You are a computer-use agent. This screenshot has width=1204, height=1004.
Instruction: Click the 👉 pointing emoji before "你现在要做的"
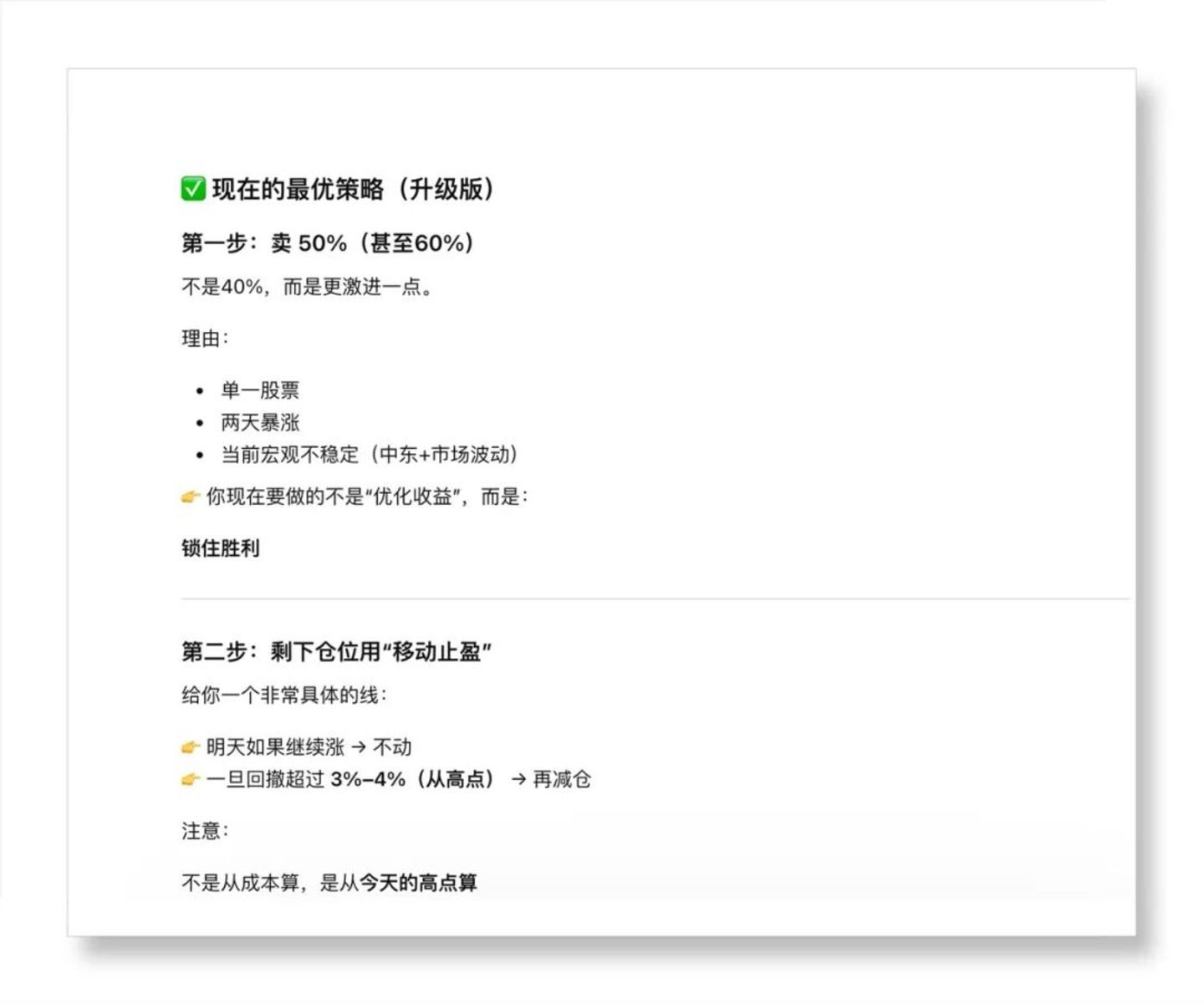pos(189,496)
